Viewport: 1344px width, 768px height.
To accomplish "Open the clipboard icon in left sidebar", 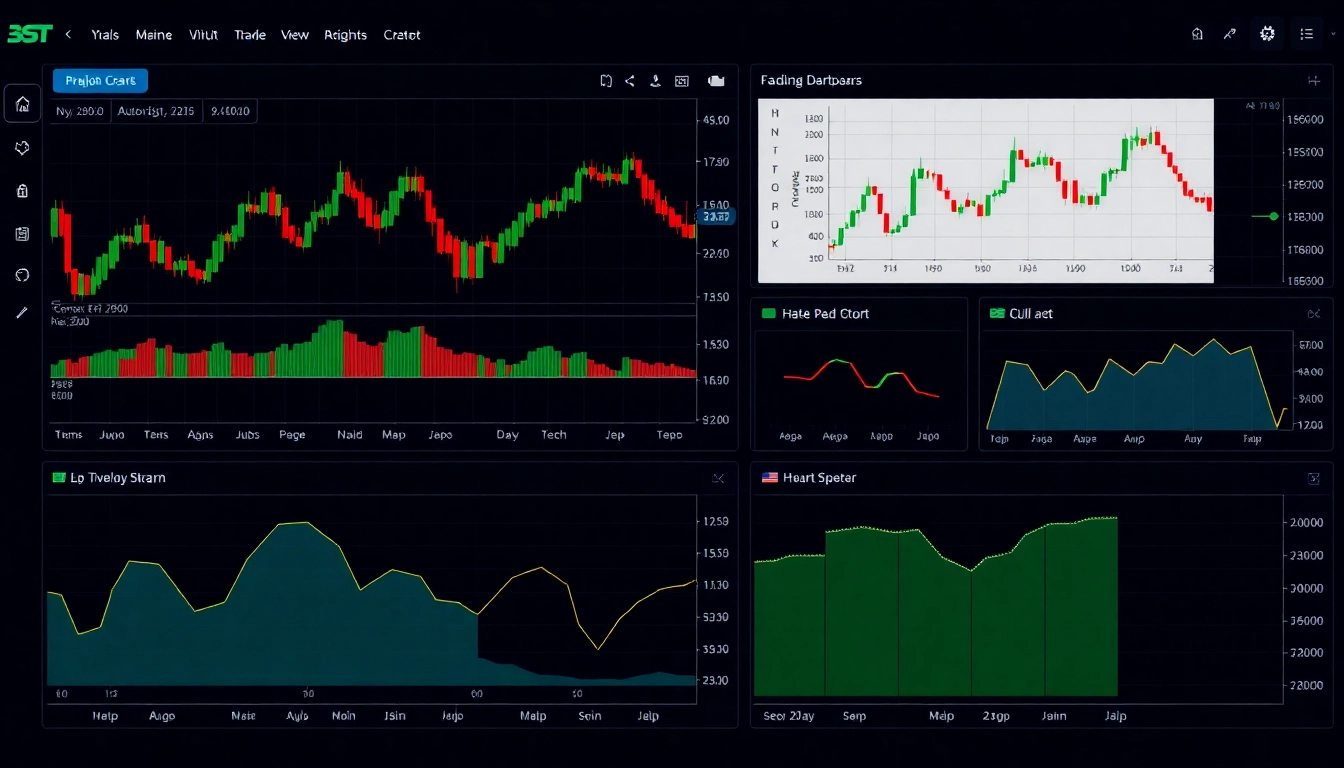I will point(22,233).
